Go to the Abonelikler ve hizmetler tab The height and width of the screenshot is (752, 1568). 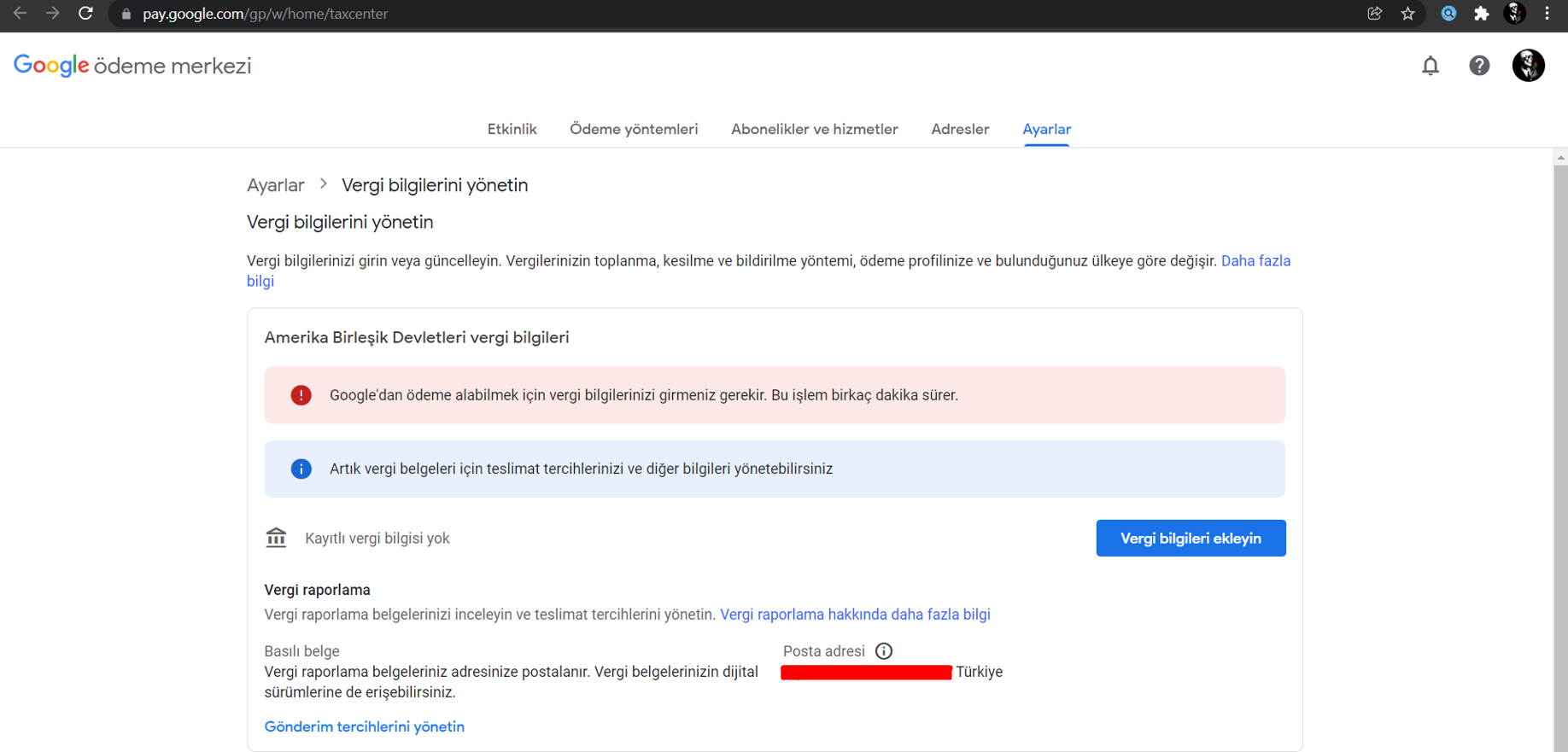[814, 129]
